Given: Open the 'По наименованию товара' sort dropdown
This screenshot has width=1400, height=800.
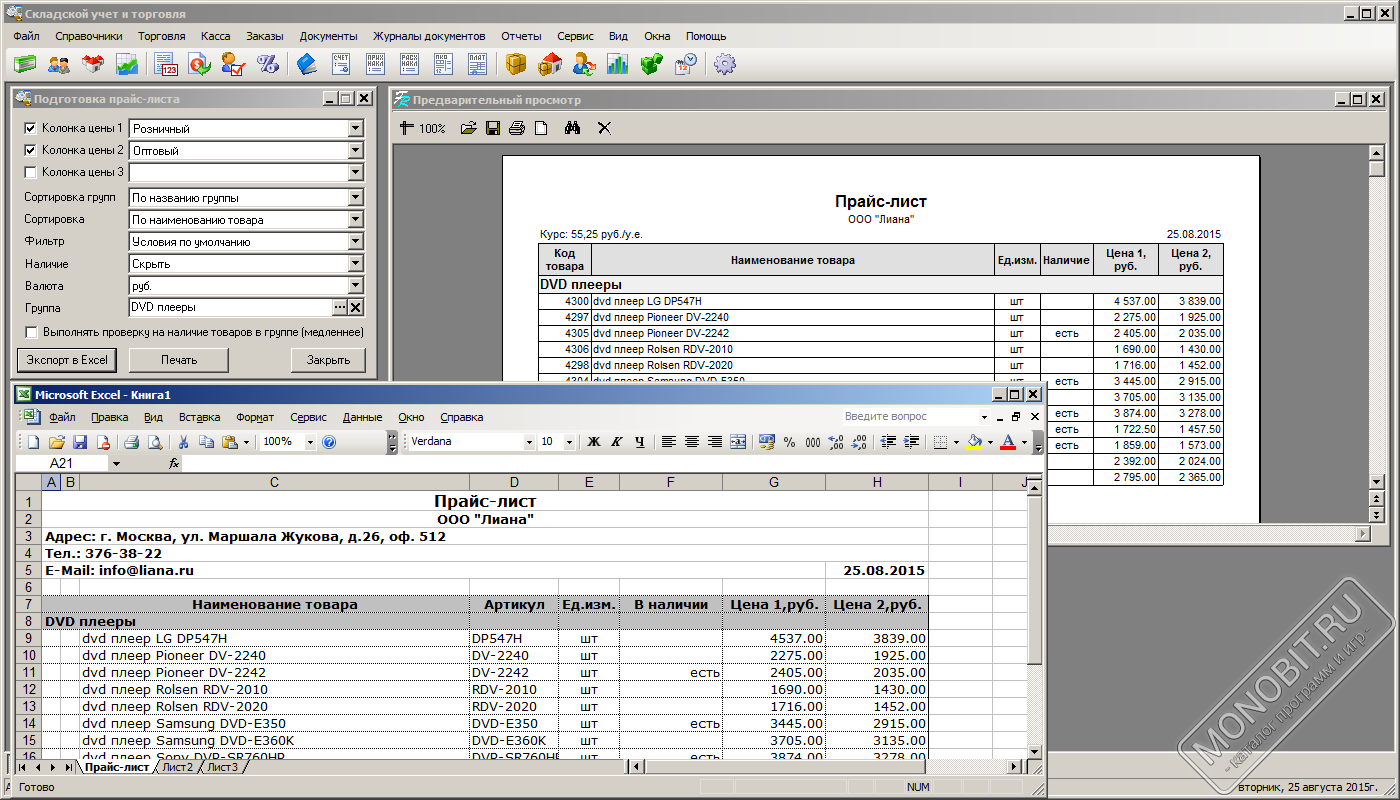Looking at the screenshot, I should (355, 219).
